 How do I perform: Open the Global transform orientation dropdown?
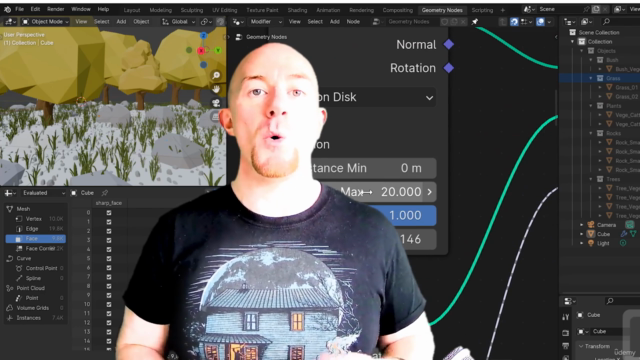pyautogui.click(x=178, y=22)
